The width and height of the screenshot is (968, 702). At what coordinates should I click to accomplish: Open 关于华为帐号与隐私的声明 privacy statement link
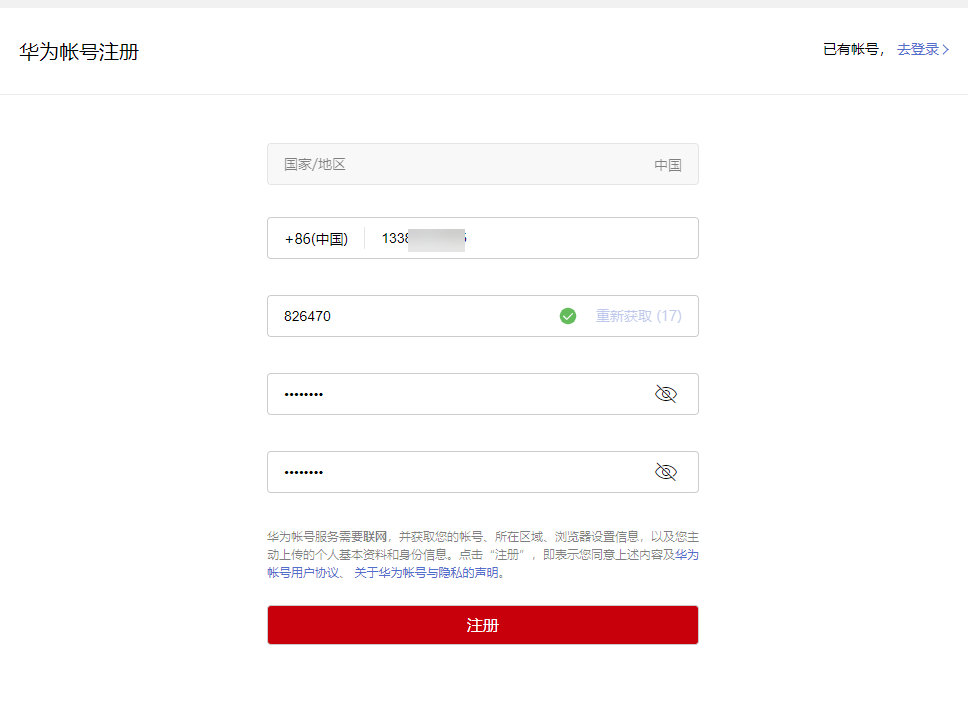[426, 573]
